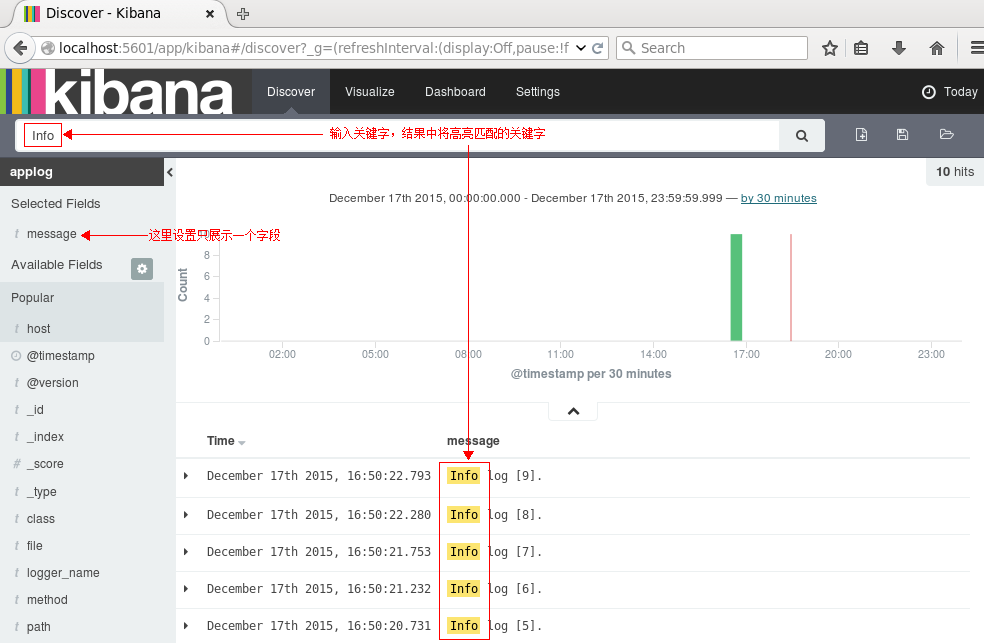Click the Today clock icon in the navbar
This screenshot has width=984, height=643.
tap(929, 91)
